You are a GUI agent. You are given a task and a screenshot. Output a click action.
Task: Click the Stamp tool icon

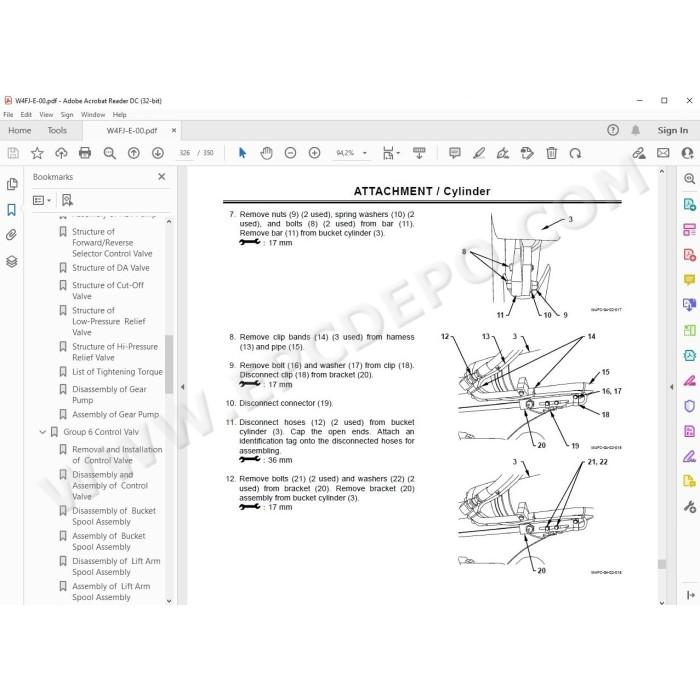pos(527,153)
